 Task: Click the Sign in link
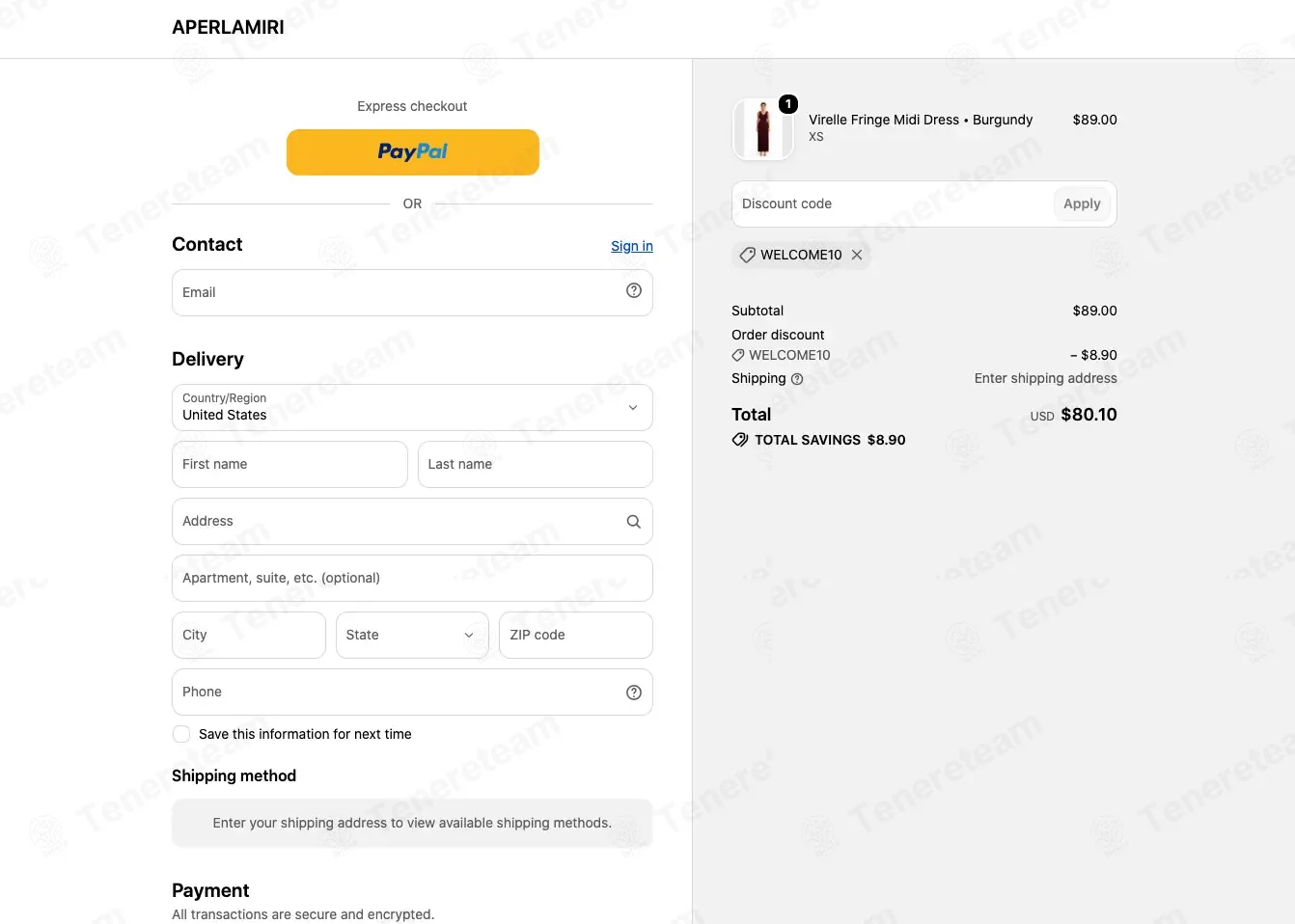pos(632,246)
